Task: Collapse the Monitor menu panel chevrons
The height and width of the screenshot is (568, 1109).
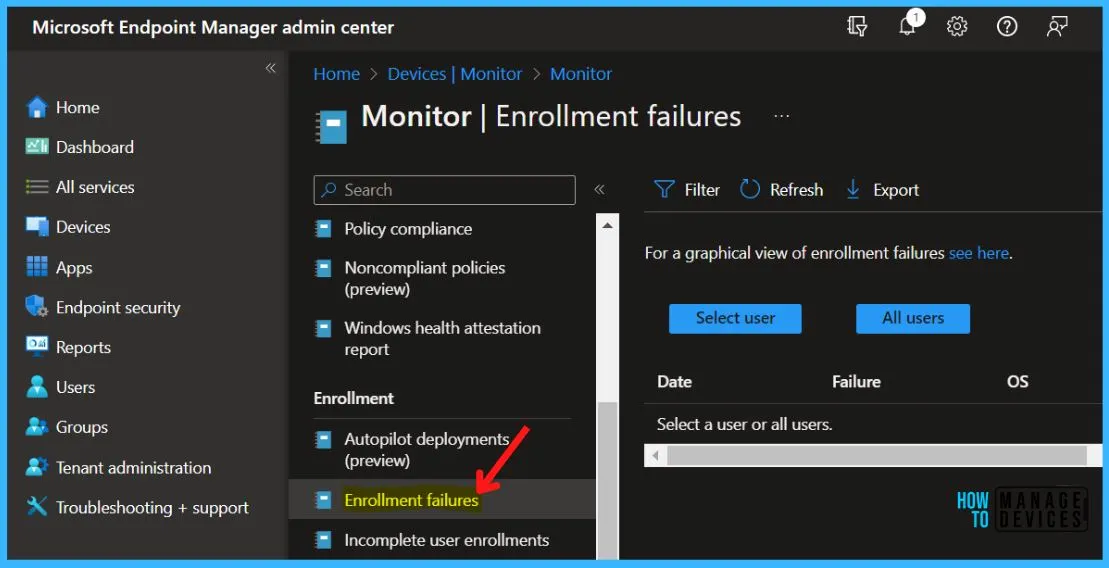Action: click(599, 190)
